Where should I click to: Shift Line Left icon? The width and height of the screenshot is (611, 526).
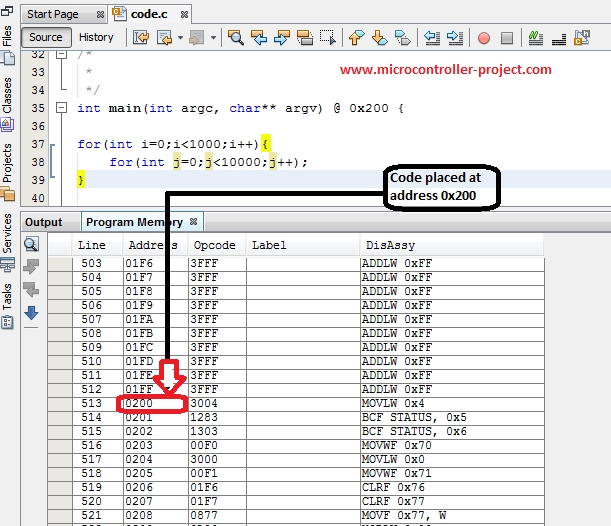pyautogui.click(x=432, y=38)
